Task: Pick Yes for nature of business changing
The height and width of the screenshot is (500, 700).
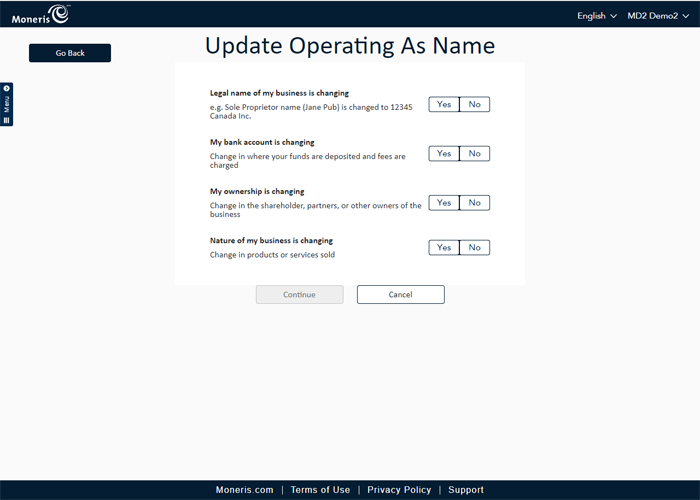Action: click(444, 247)
